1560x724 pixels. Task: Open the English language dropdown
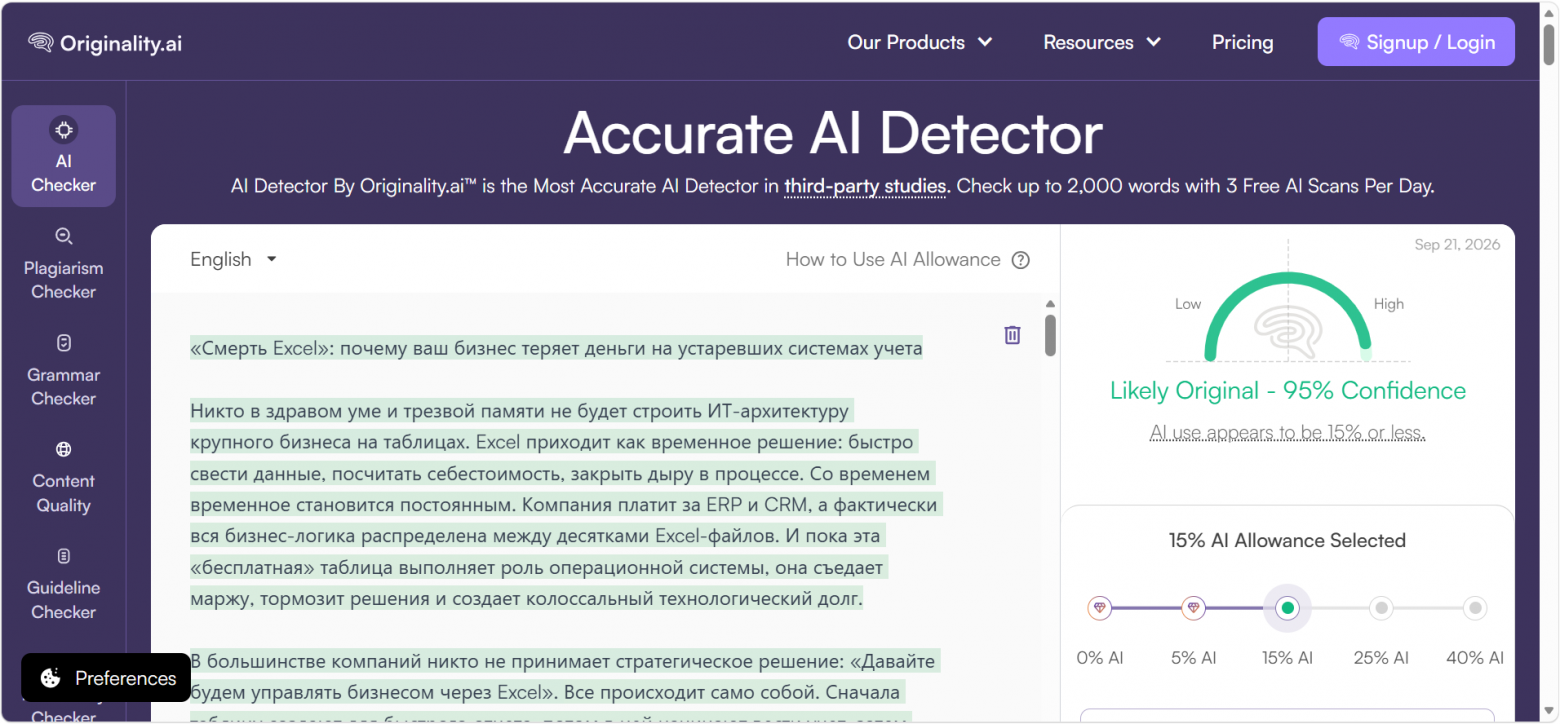tap(233, 260)
